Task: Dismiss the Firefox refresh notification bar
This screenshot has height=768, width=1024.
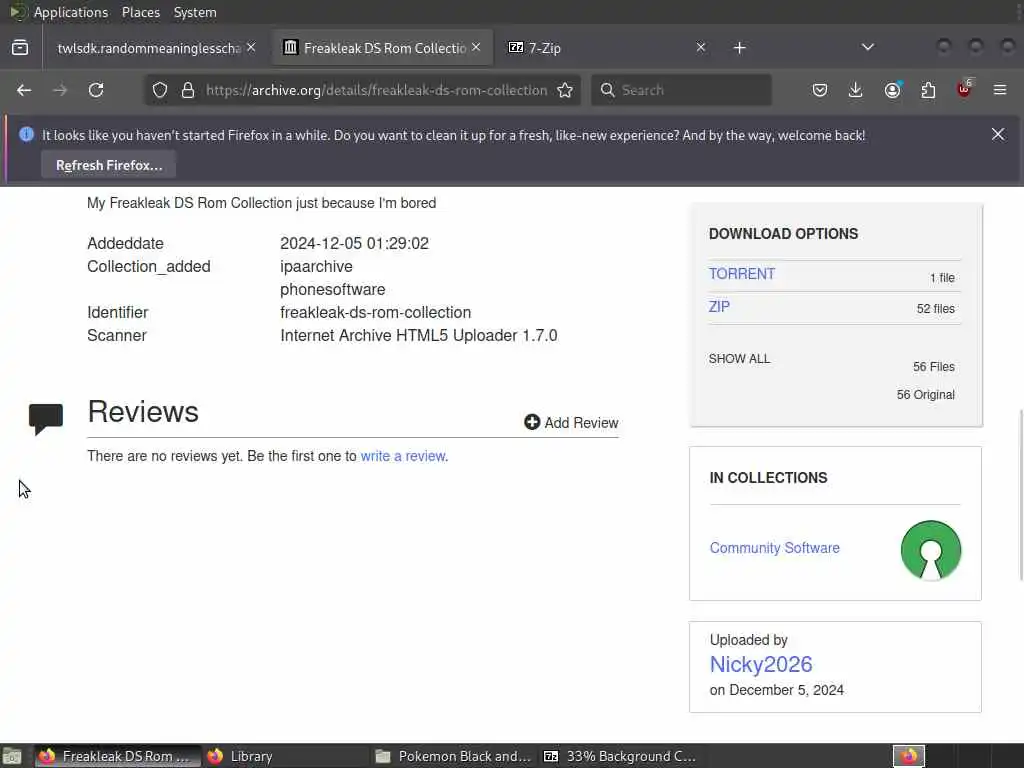Action: point(998,135)
